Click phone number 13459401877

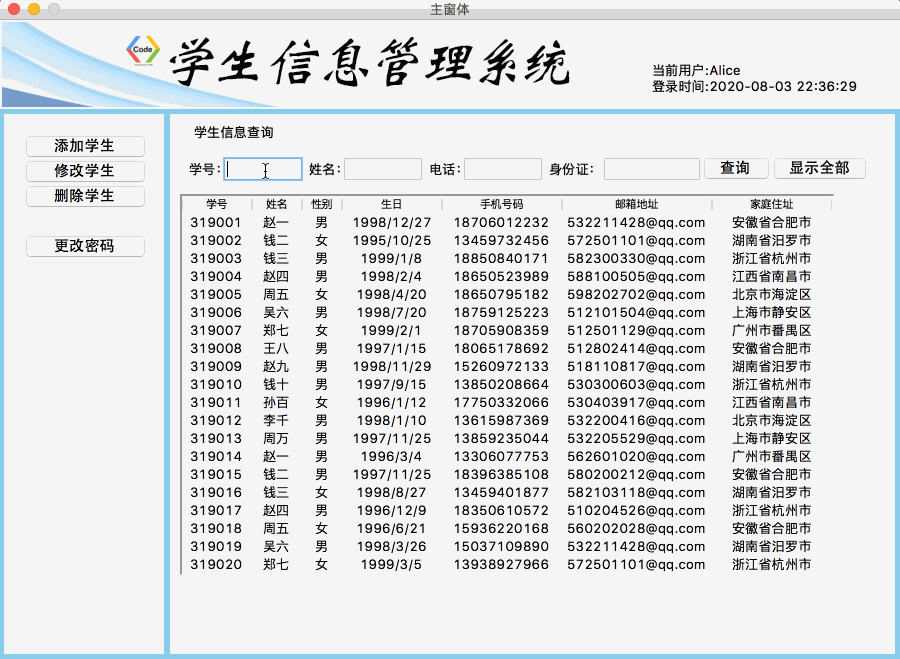pos(502,493)
